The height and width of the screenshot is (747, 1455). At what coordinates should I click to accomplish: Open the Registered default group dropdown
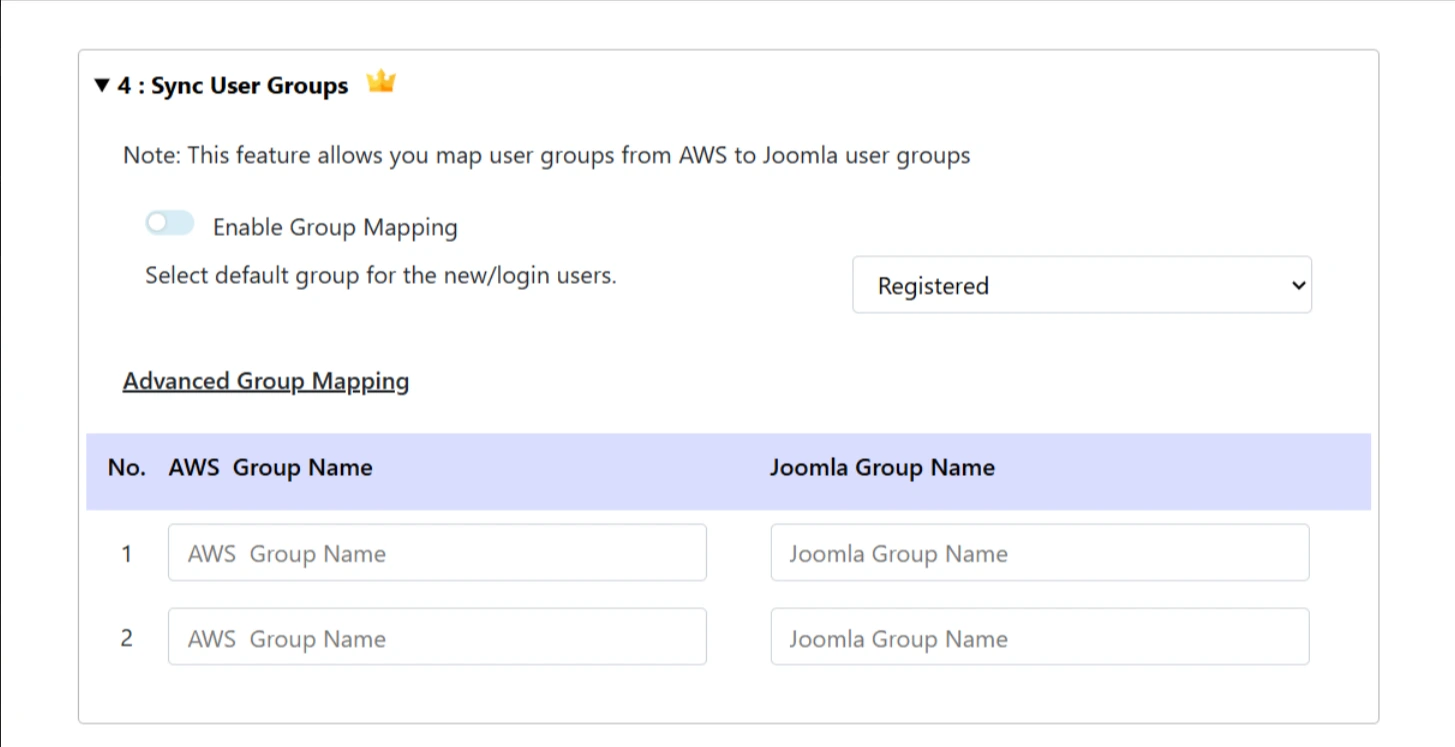[1082, 285]
